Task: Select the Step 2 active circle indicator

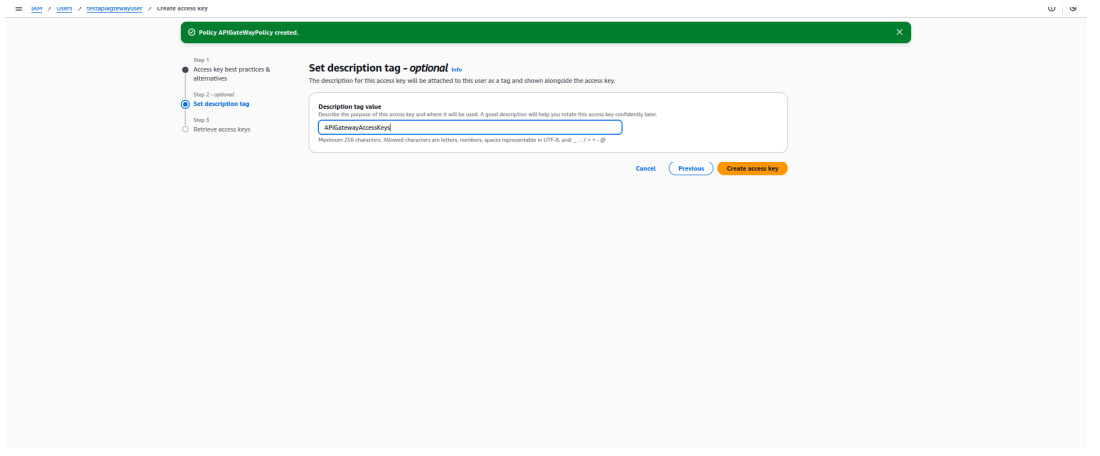Action: pos(185,103)
